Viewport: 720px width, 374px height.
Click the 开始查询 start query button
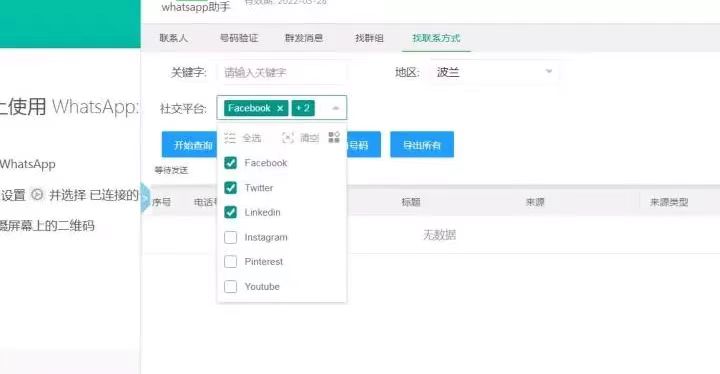tap(189, 145)
